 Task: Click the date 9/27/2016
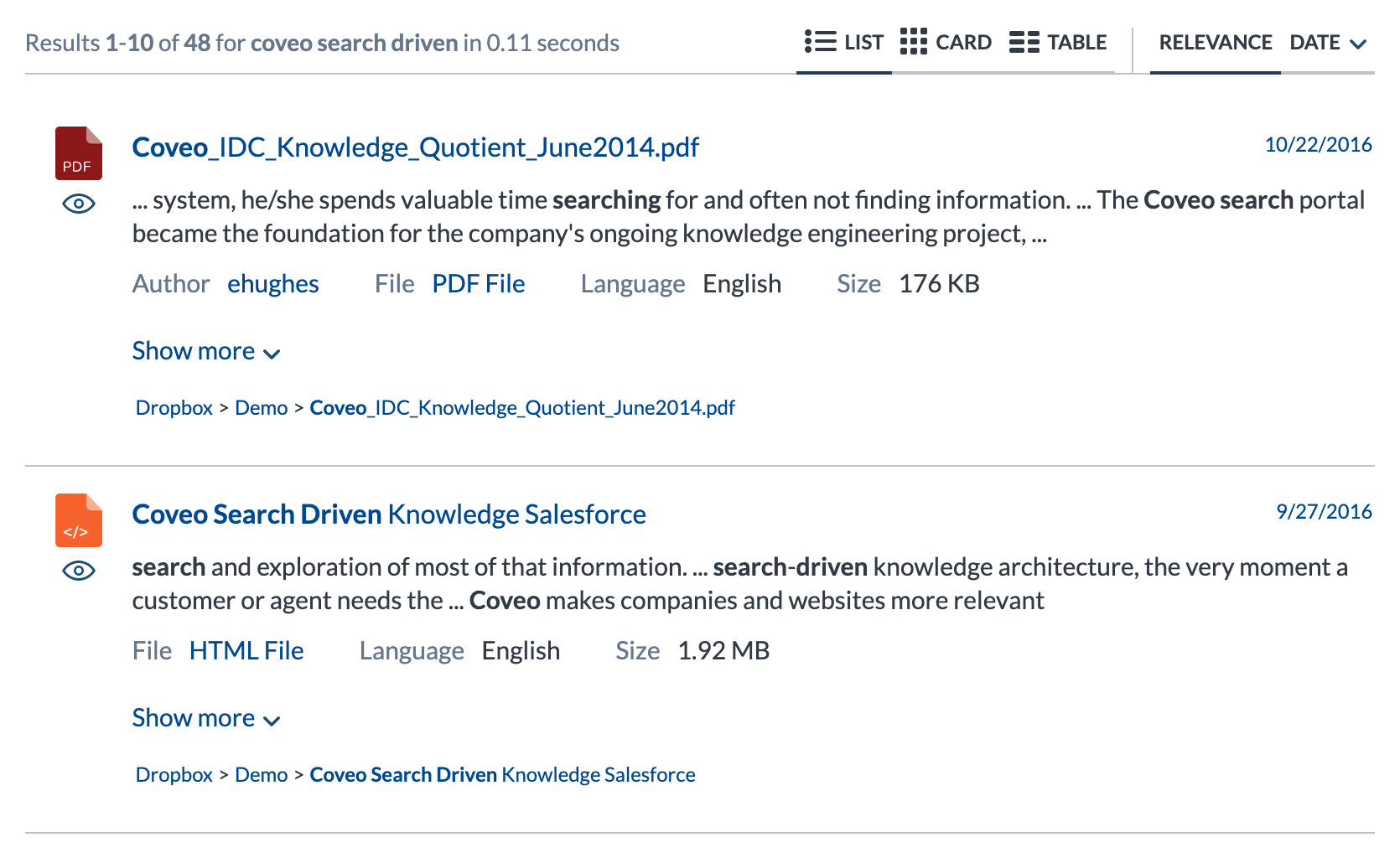click(x=1324, y=512)
